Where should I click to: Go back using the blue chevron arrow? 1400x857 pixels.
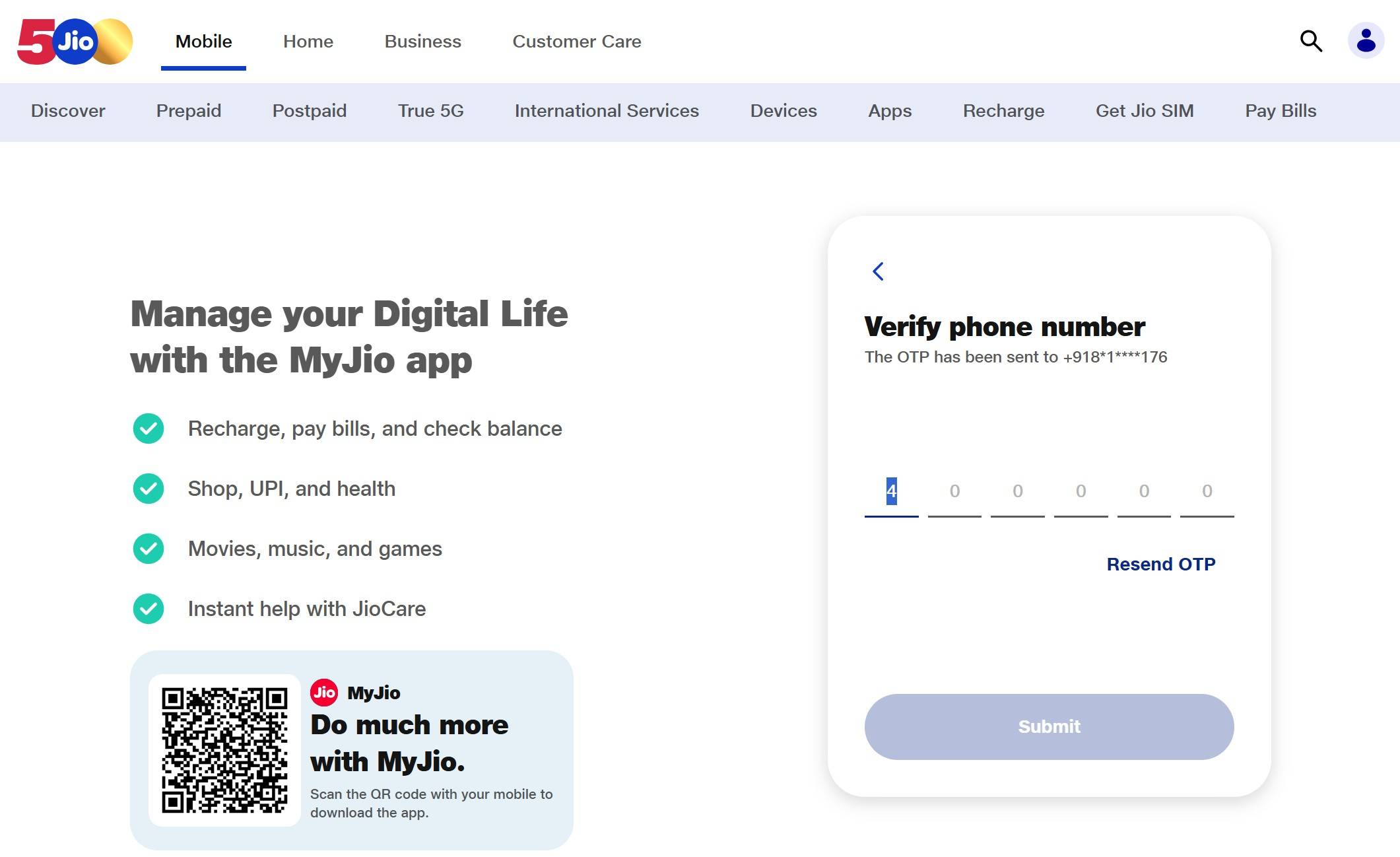click(x=878, y=271)
